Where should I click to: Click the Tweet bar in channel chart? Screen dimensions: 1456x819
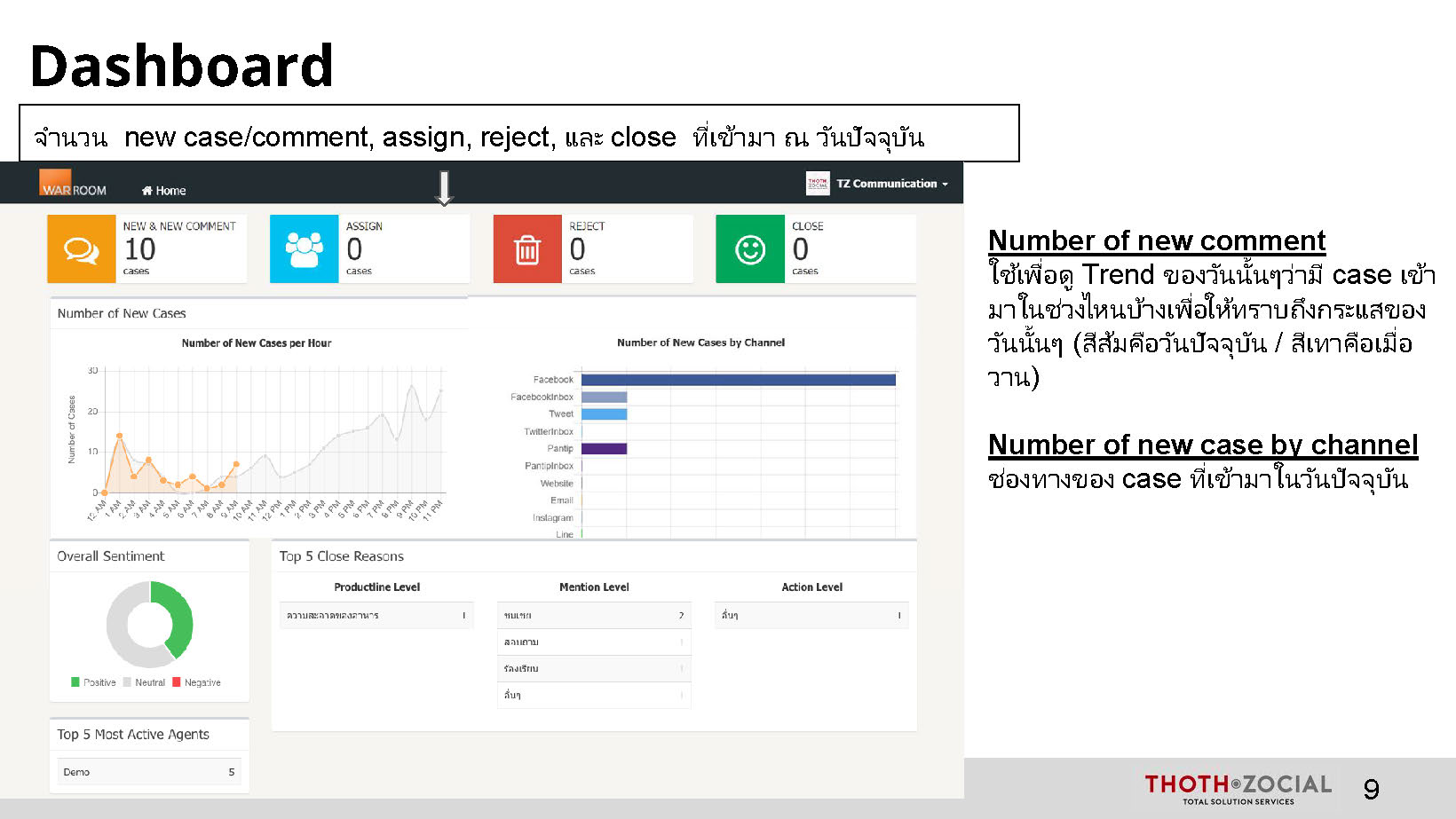pyautogui.click(x=604, y=414)
